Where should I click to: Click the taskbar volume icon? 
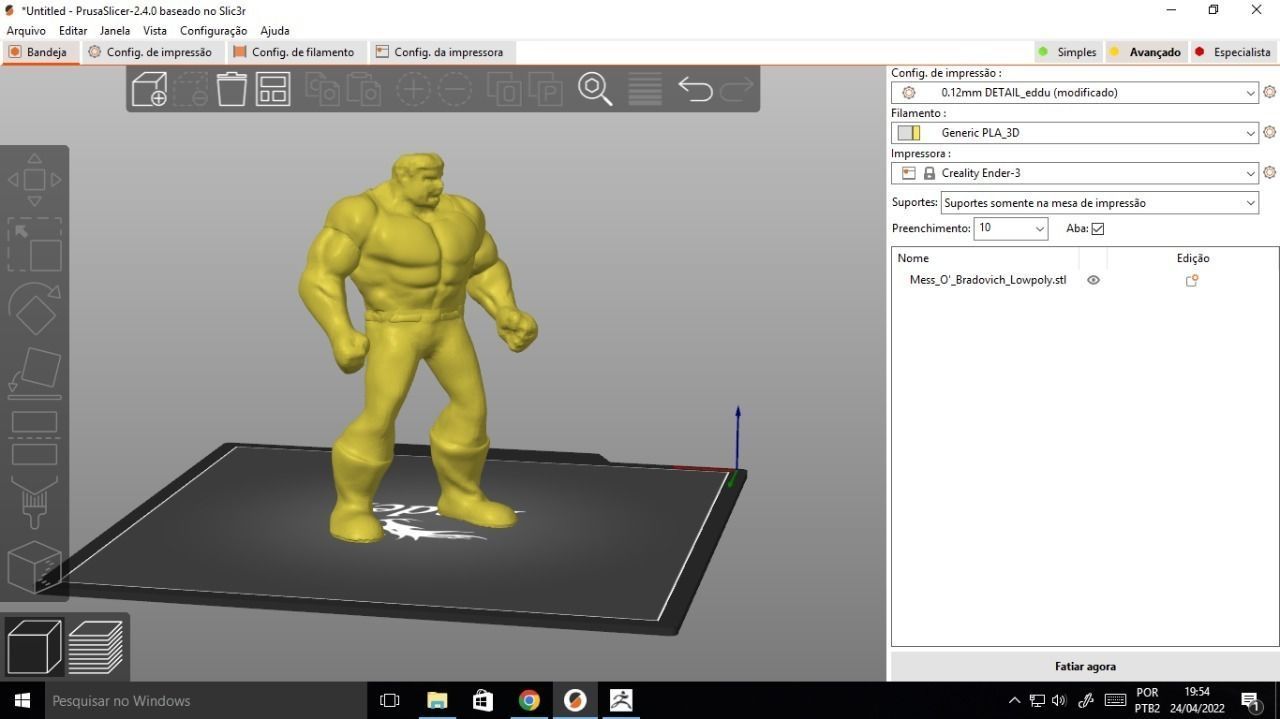(1059, 701)
